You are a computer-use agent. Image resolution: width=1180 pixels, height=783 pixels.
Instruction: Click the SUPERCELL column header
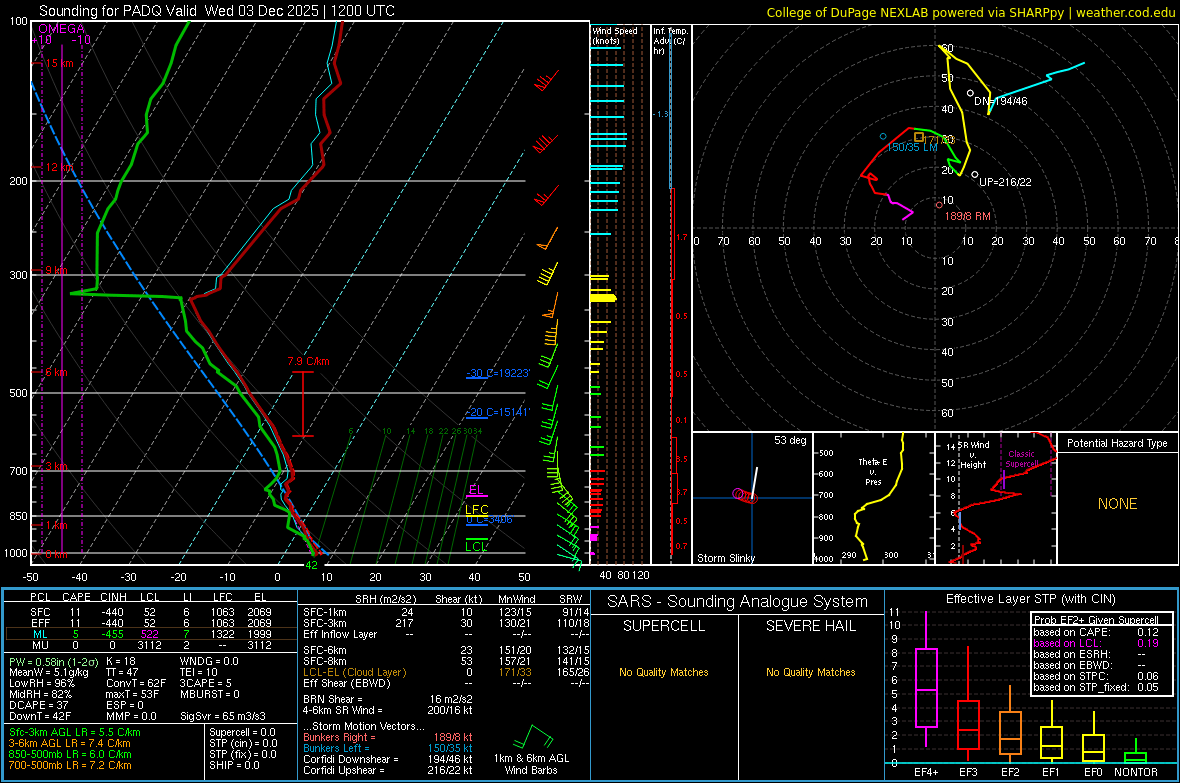coord(664,626)
